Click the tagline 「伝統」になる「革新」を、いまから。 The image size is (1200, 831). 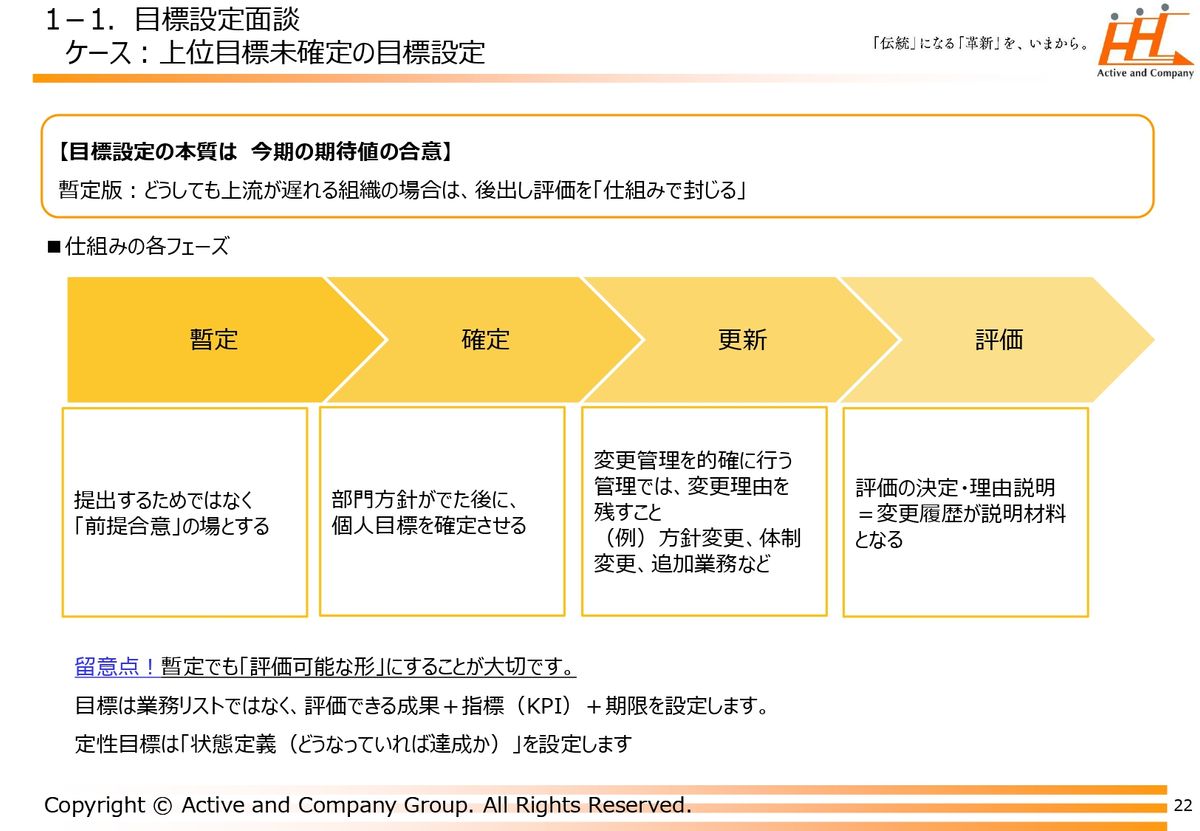(x=981, y=44)
